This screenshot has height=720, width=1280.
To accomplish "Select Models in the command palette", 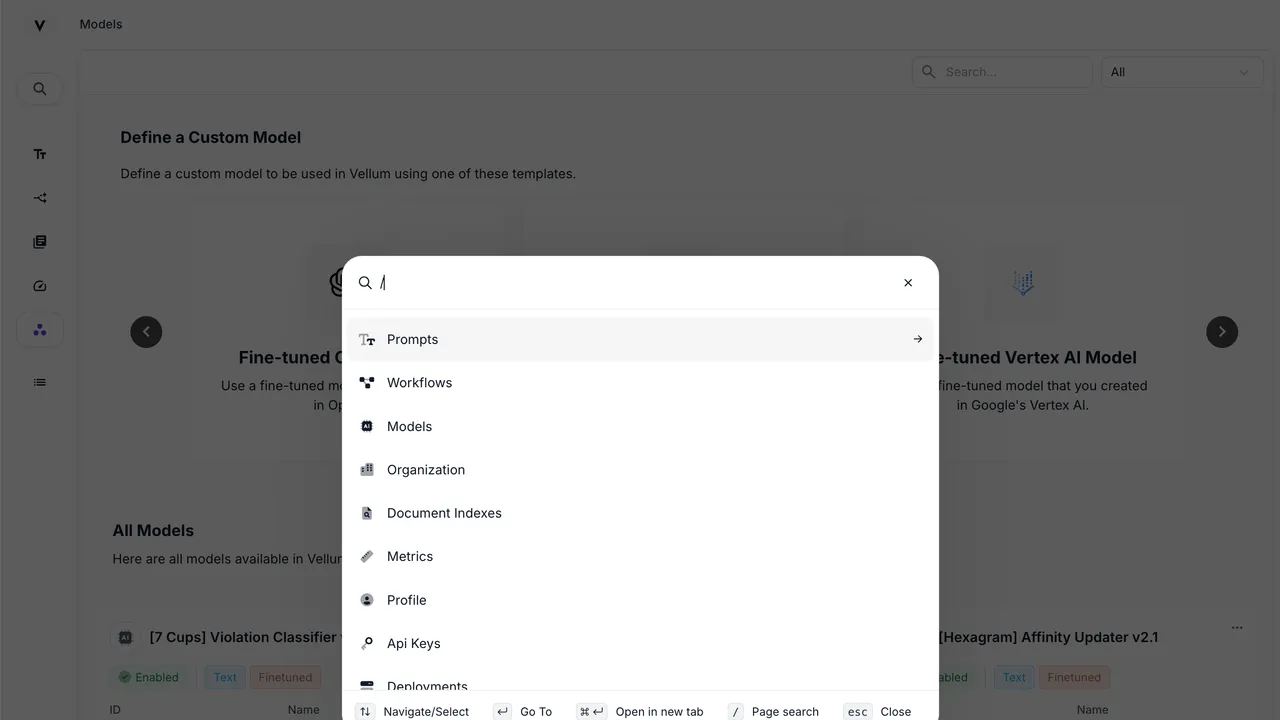I will click(x=640, y=426).
